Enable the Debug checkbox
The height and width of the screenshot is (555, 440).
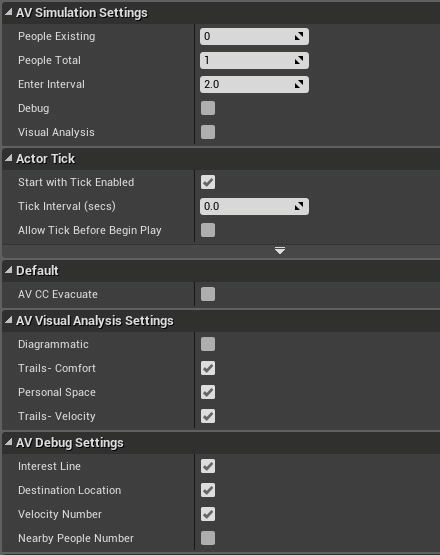(x=208, y=108)
